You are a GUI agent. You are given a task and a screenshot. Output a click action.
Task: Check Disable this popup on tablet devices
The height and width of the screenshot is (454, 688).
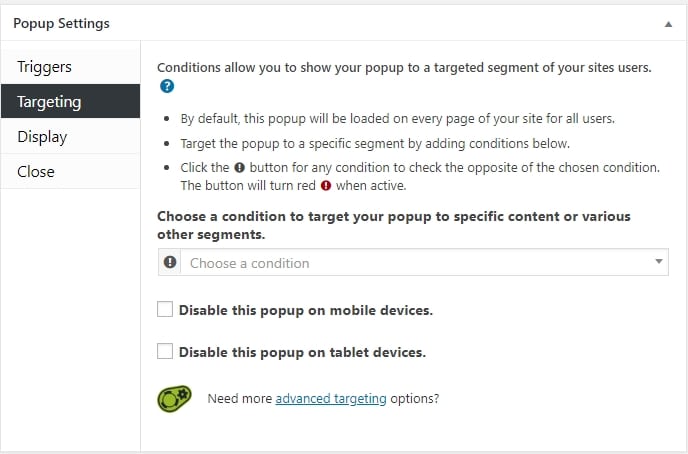point(165,351)
